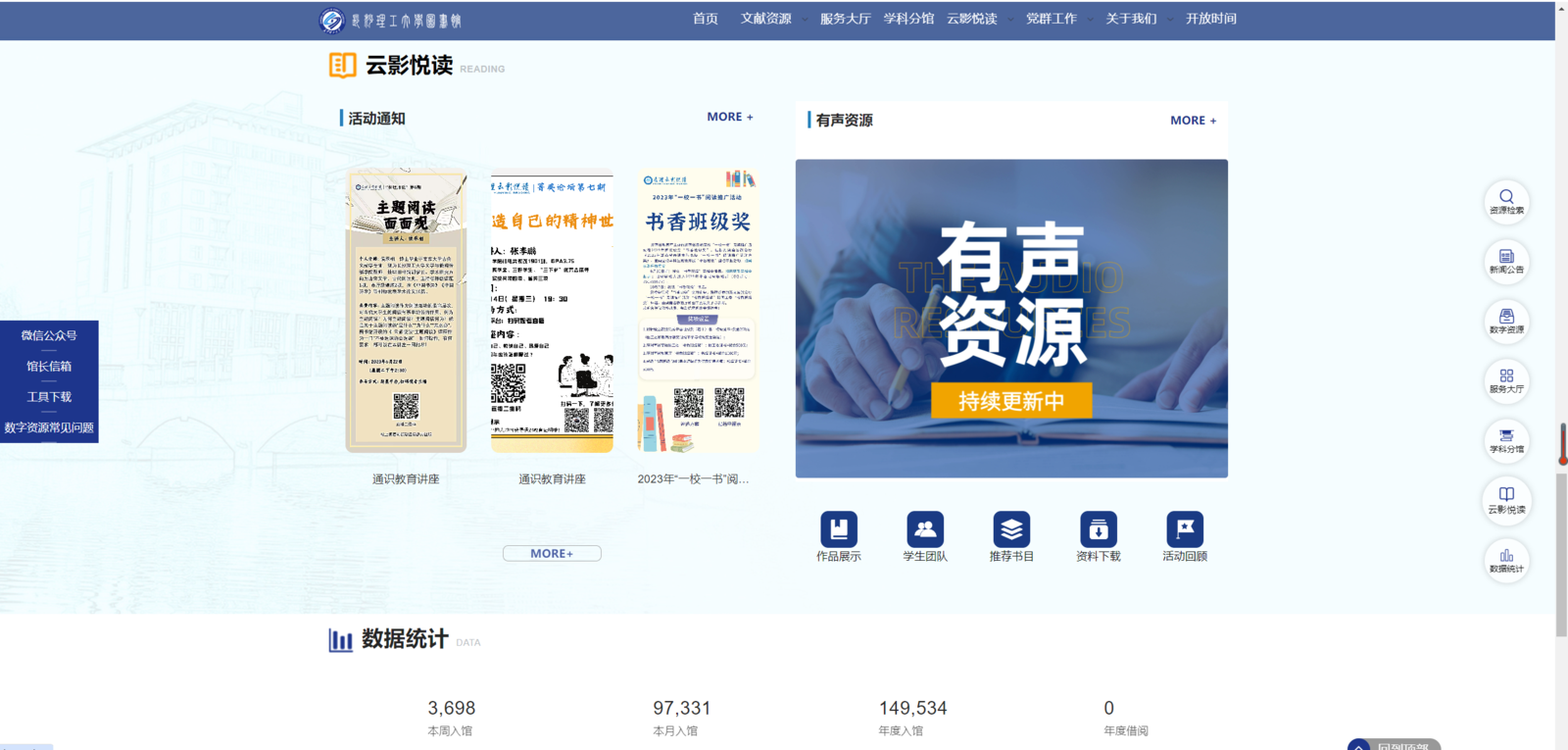The width and height of the screenshot is (1568, 750).
Task: Click the 本月入馆 label
Action: (x=675, y=730)
